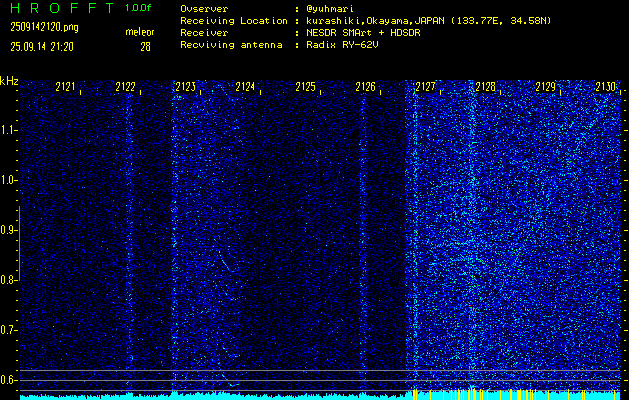629x400 pixels.
Task: Click the 2121 time marker
Action: tap(65, 87)
